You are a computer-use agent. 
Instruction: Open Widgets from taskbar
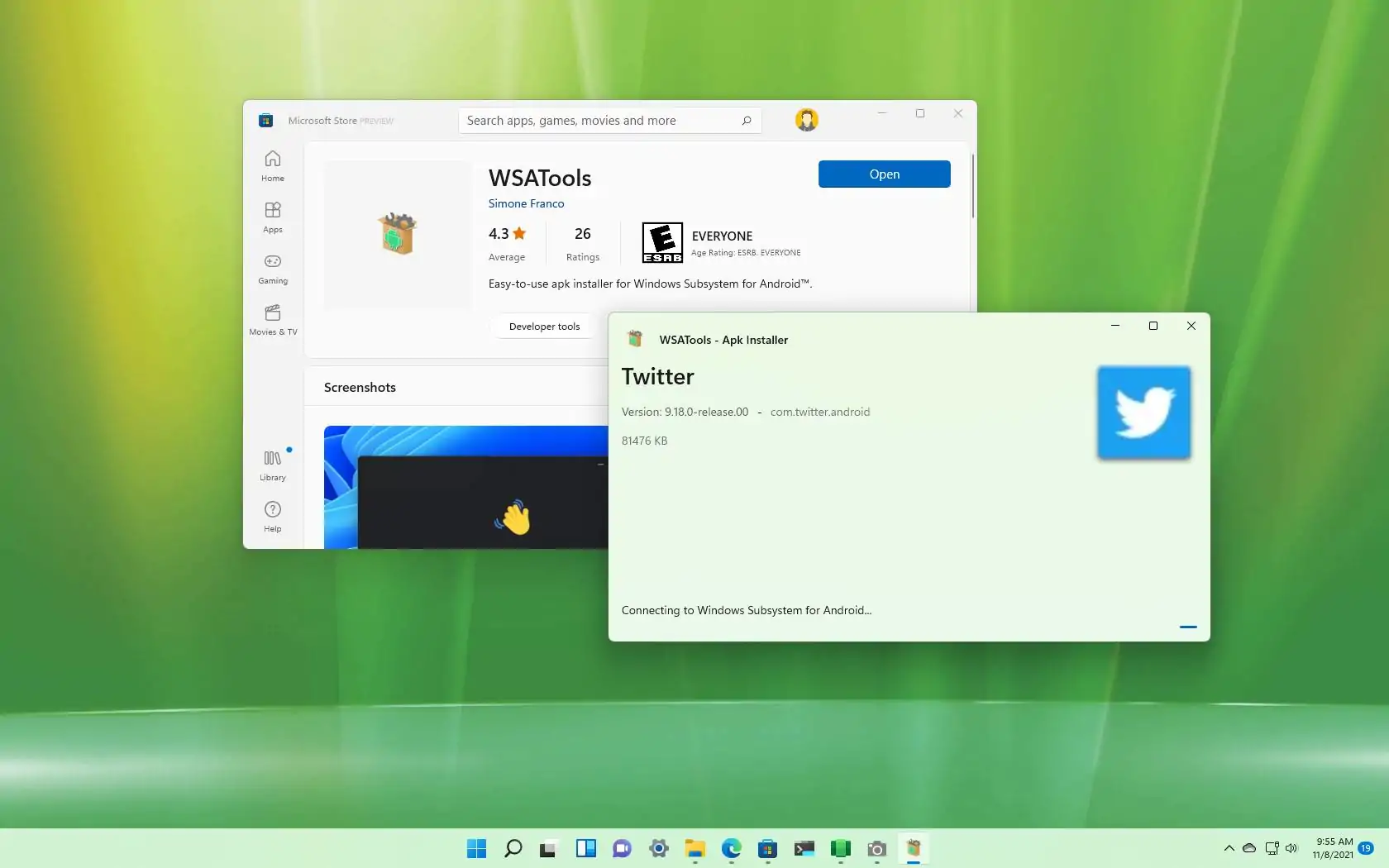(586, 848)
